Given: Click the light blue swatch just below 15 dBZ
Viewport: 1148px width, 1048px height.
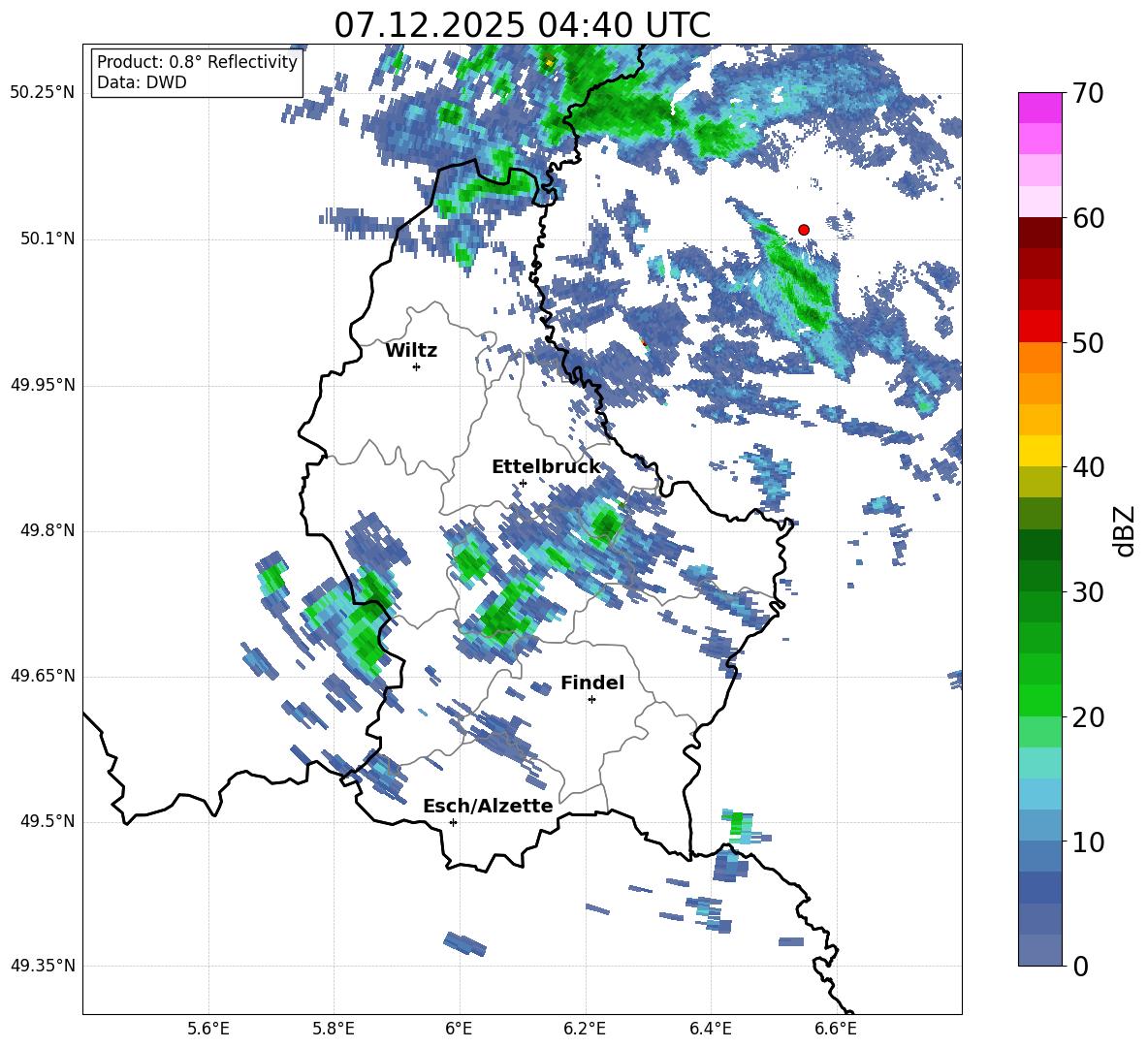Looking at the screenshot, I should pyautogui.click(x=1039, y=794).
